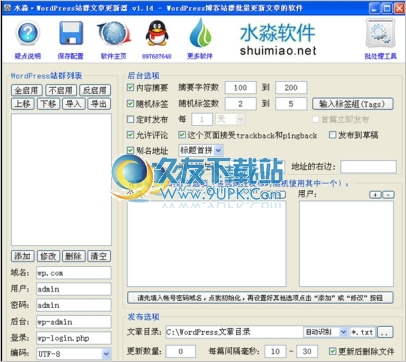Enable the 定时发布 checkbox
The height and width of the screenshot is (362, 406).
[130, 119]
